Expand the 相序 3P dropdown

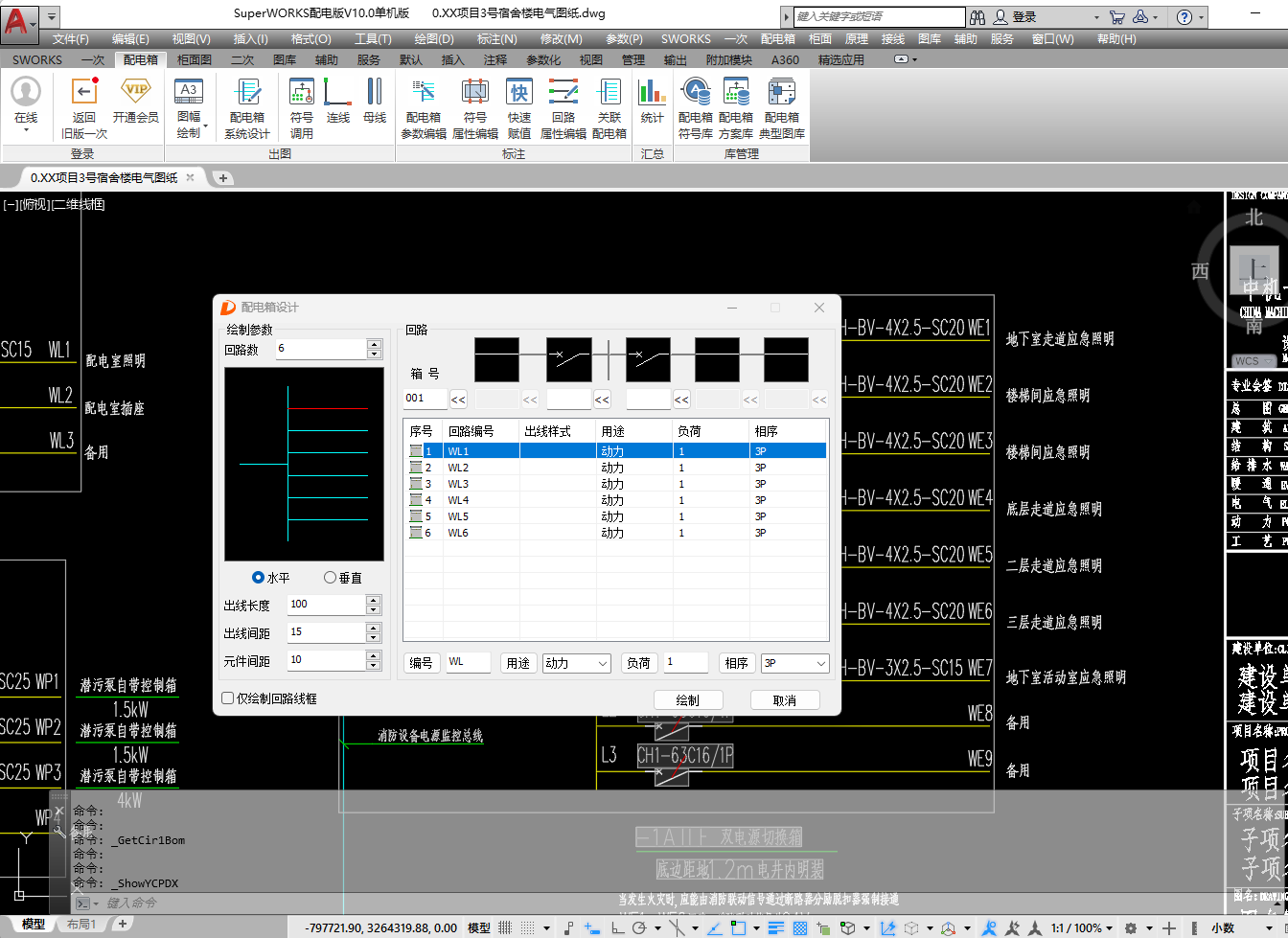click(820, 663)
